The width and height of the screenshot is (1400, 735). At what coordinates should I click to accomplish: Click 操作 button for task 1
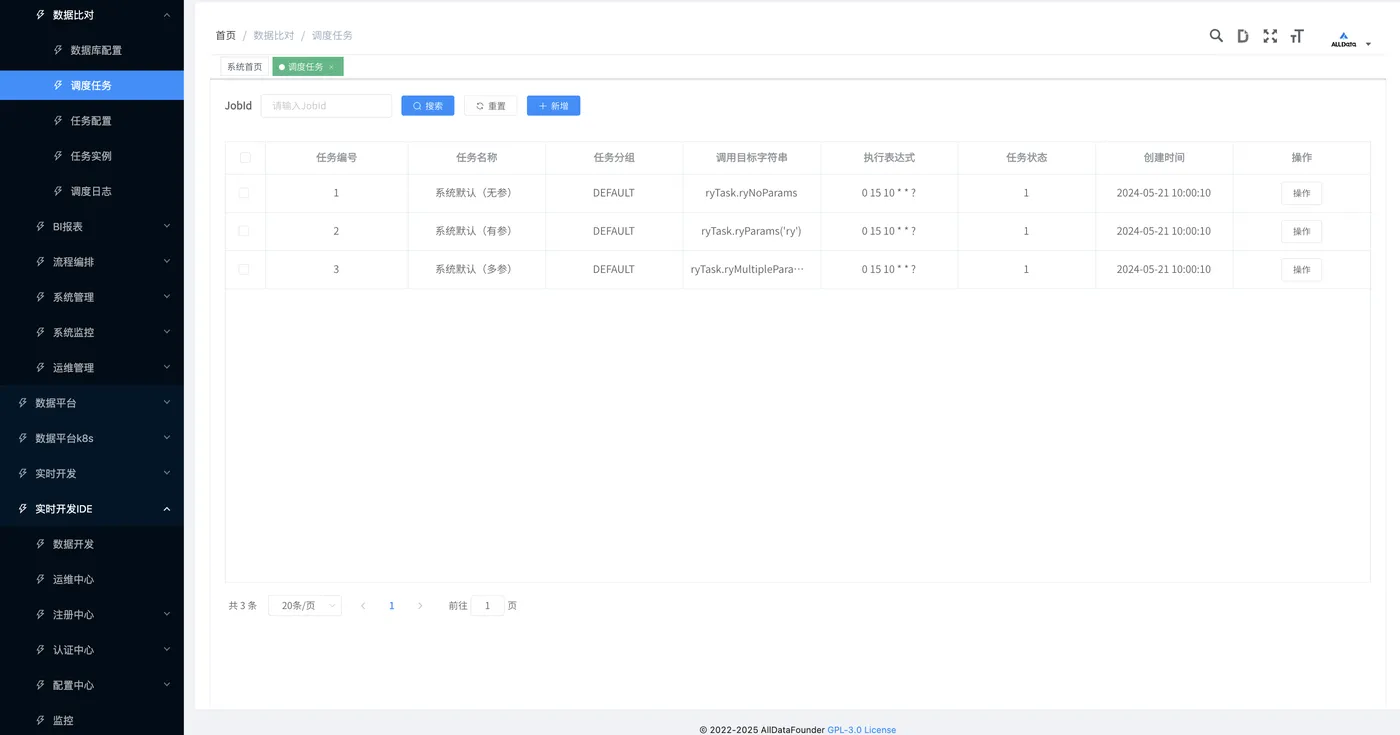[1301, 193]
